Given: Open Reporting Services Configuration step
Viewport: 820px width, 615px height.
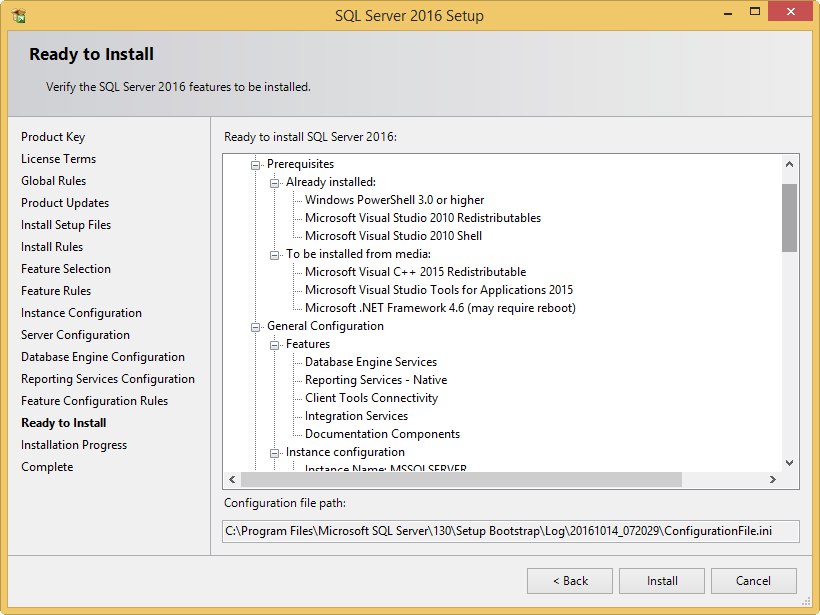Looking at the screenshot, I should (x=108, y=379).
